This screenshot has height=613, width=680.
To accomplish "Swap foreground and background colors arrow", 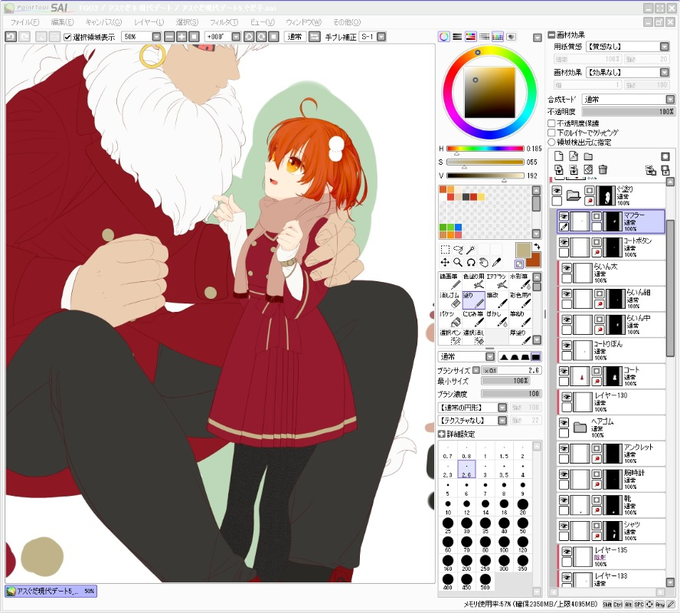I will [x=537, y=247].
